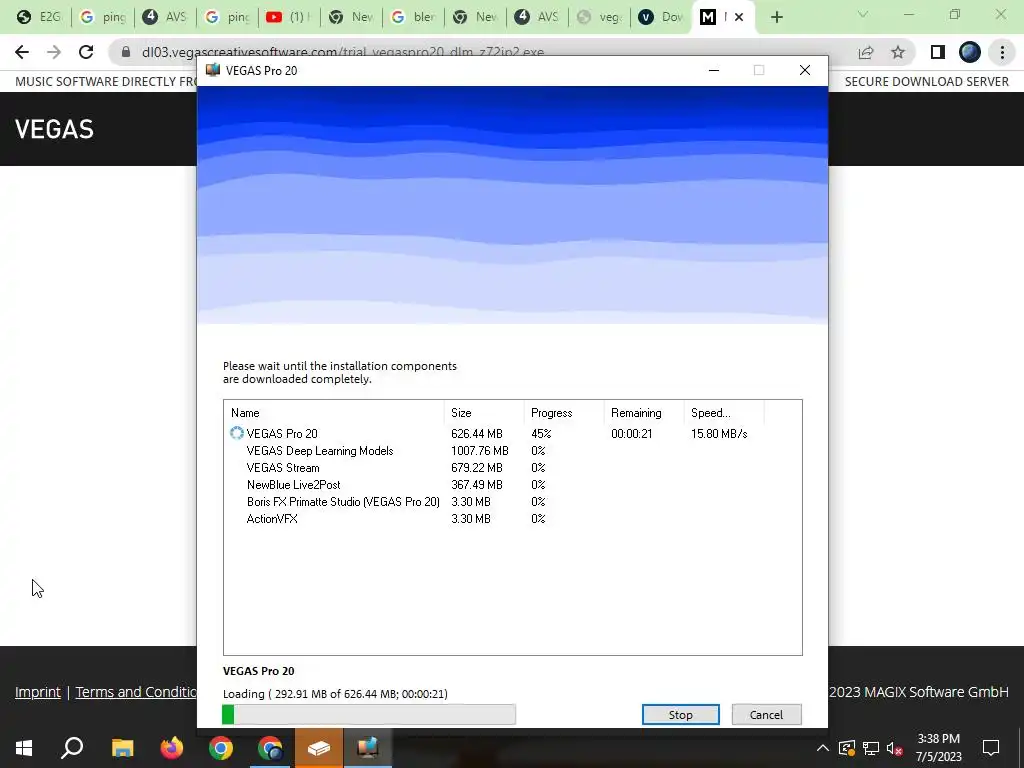
Task: Sort list by Progress column header
Action: point(564,413)
